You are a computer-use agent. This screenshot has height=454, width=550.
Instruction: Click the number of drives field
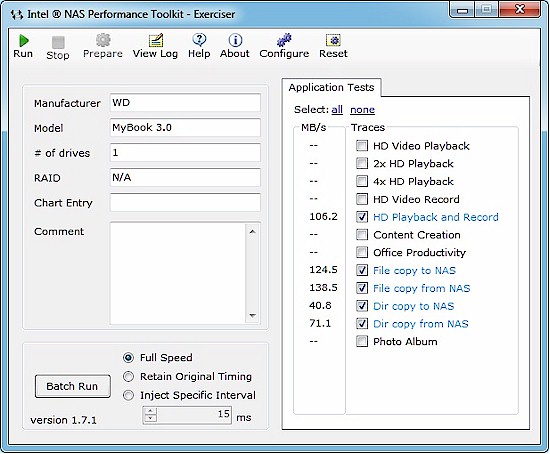pyautogui.click(x=185, y=153)
